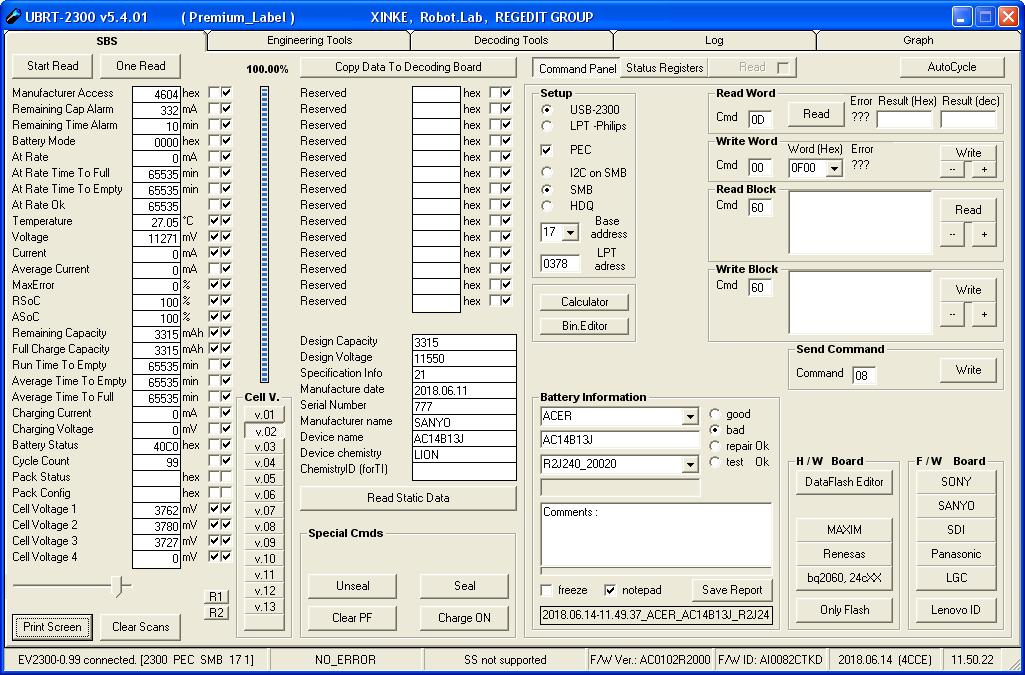Click the Print Screen button
This screenshot has width=1025, height=675.
point(52,627)
